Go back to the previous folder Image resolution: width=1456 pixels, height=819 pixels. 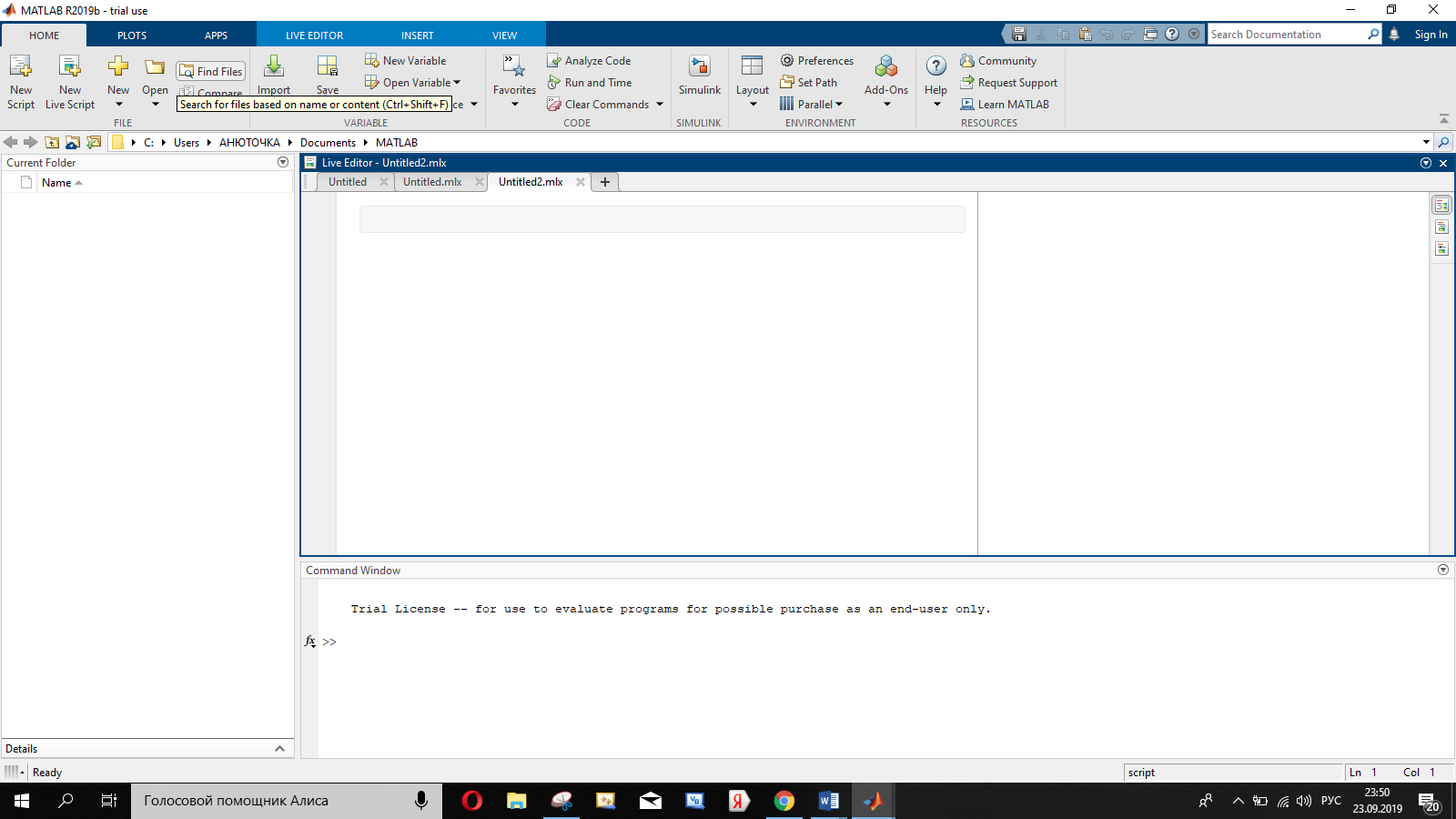(x=11, y=142)
